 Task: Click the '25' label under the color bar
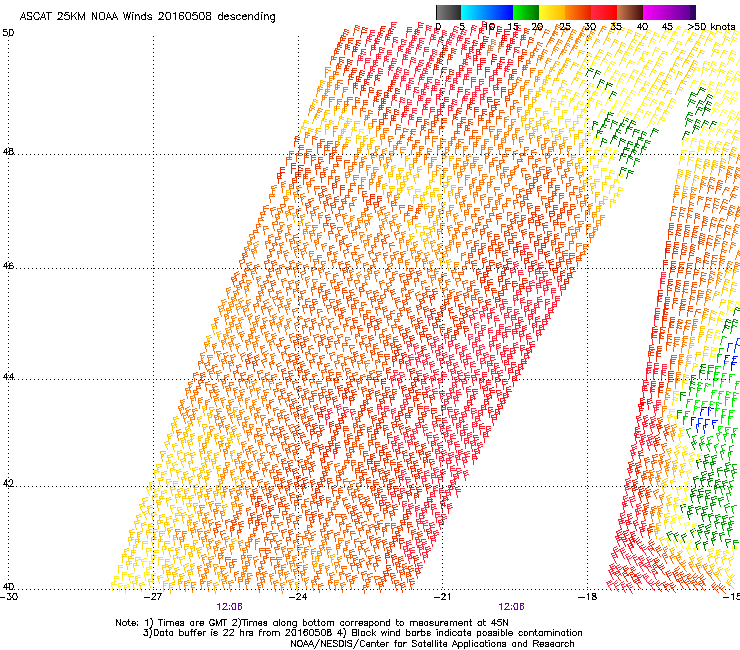pyautogui.click(x=565, y=27)
